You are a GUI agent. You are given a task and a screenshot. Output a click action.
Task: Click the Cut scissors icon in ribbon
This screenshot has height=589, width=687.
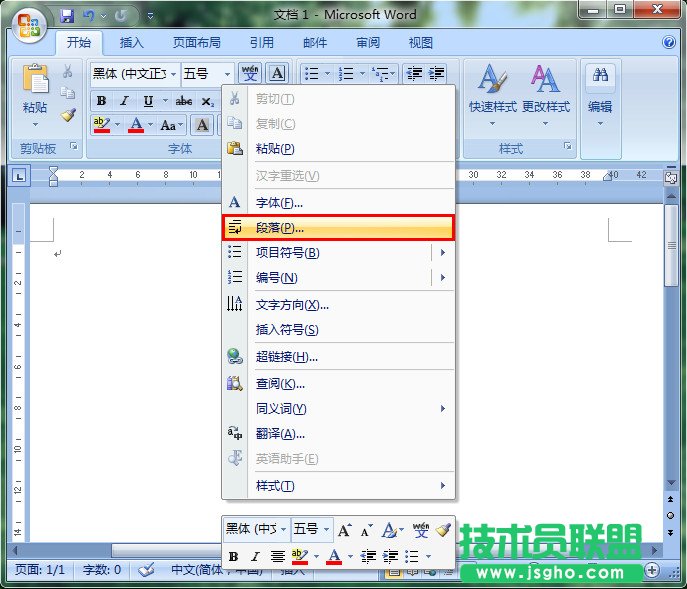tap(67, 71)
